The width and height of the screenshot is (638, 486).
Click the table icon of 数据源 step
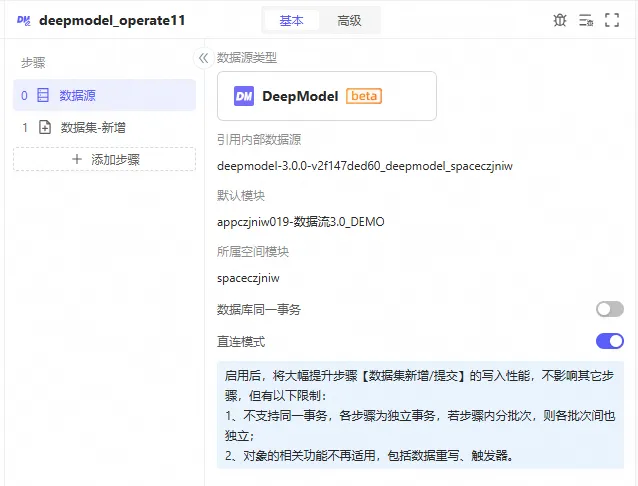click(x=43, y=95)
